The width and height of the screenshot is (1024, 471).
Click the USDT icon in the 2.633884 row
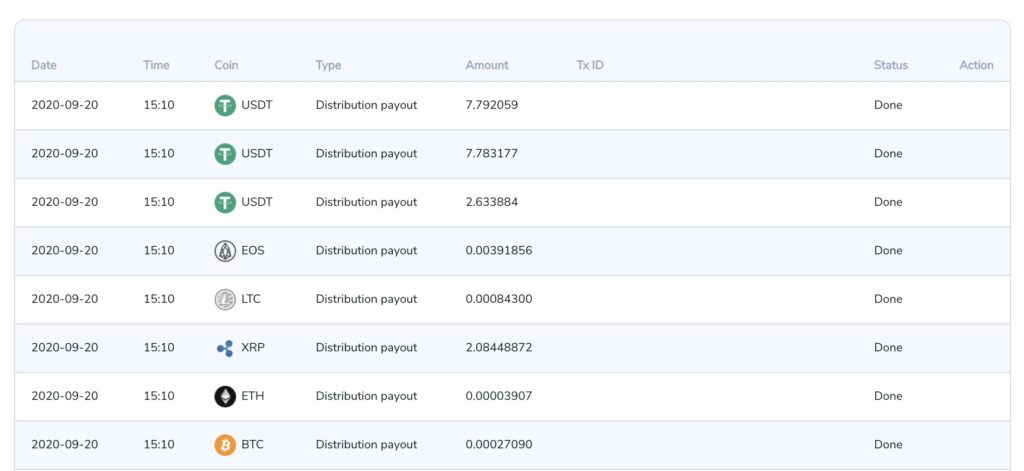(x=225, y=202)
